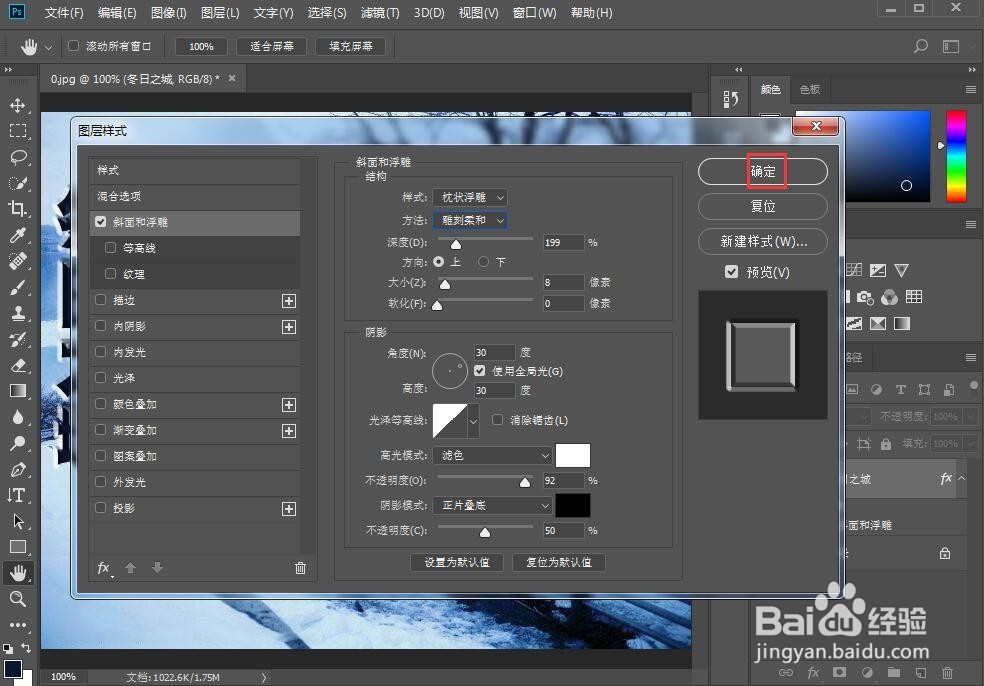Switch to the 色板 panel tab
Viewport: 984px width, 686px height.
point(809,90)
